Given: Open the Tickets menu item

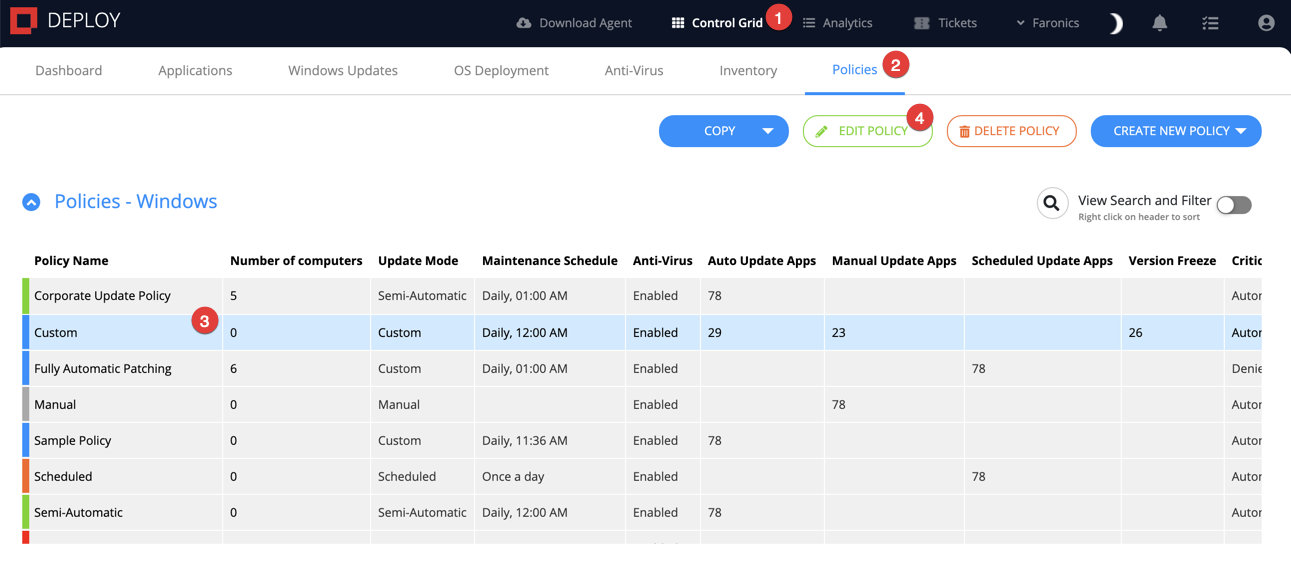Looking at the screenshot, I should coord(946,22).
